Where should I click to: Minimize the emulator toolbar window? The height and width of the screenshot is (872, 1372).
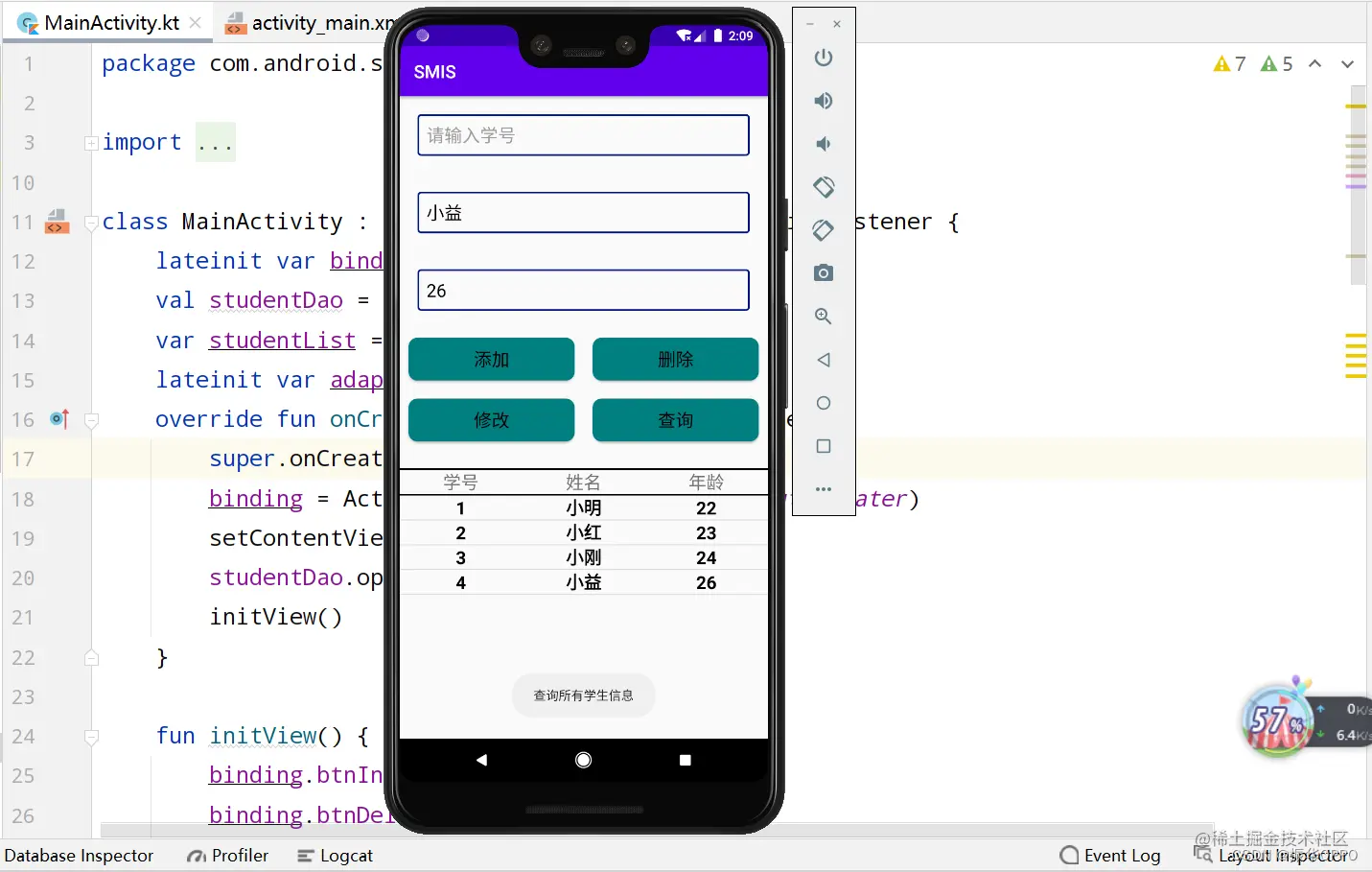pyautogui.click(x=810, y=24)
